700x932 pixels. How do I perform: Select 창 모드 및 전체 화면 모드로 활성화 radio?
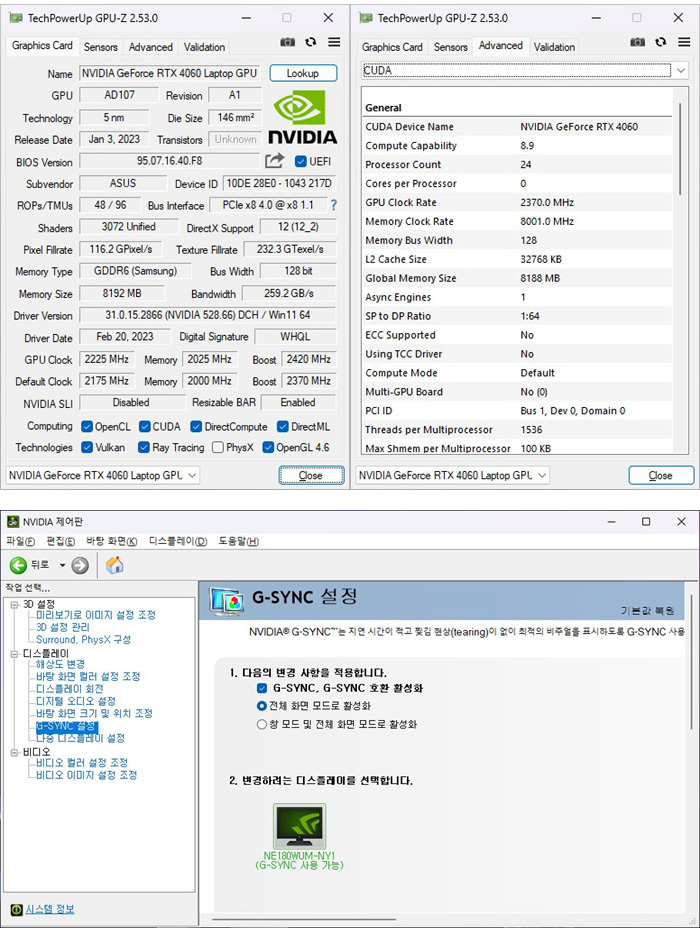click(261, 725)
